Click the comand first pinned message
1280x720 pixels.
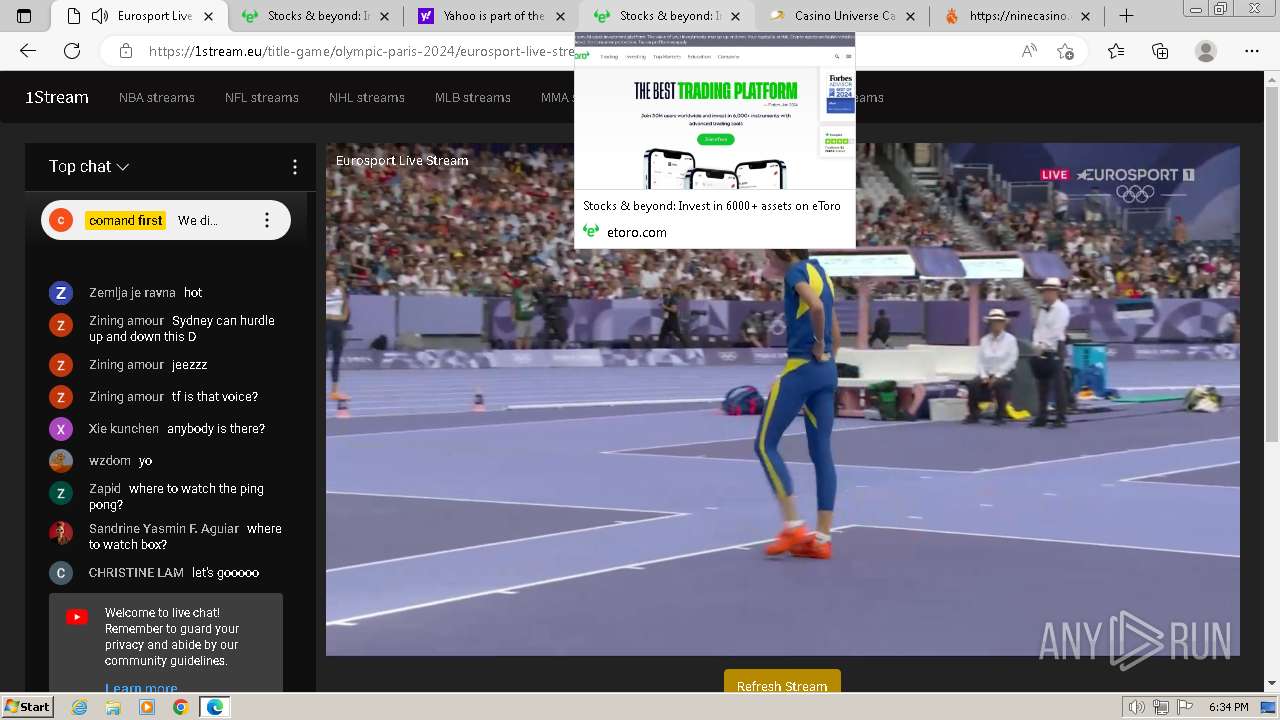(166, 220)
